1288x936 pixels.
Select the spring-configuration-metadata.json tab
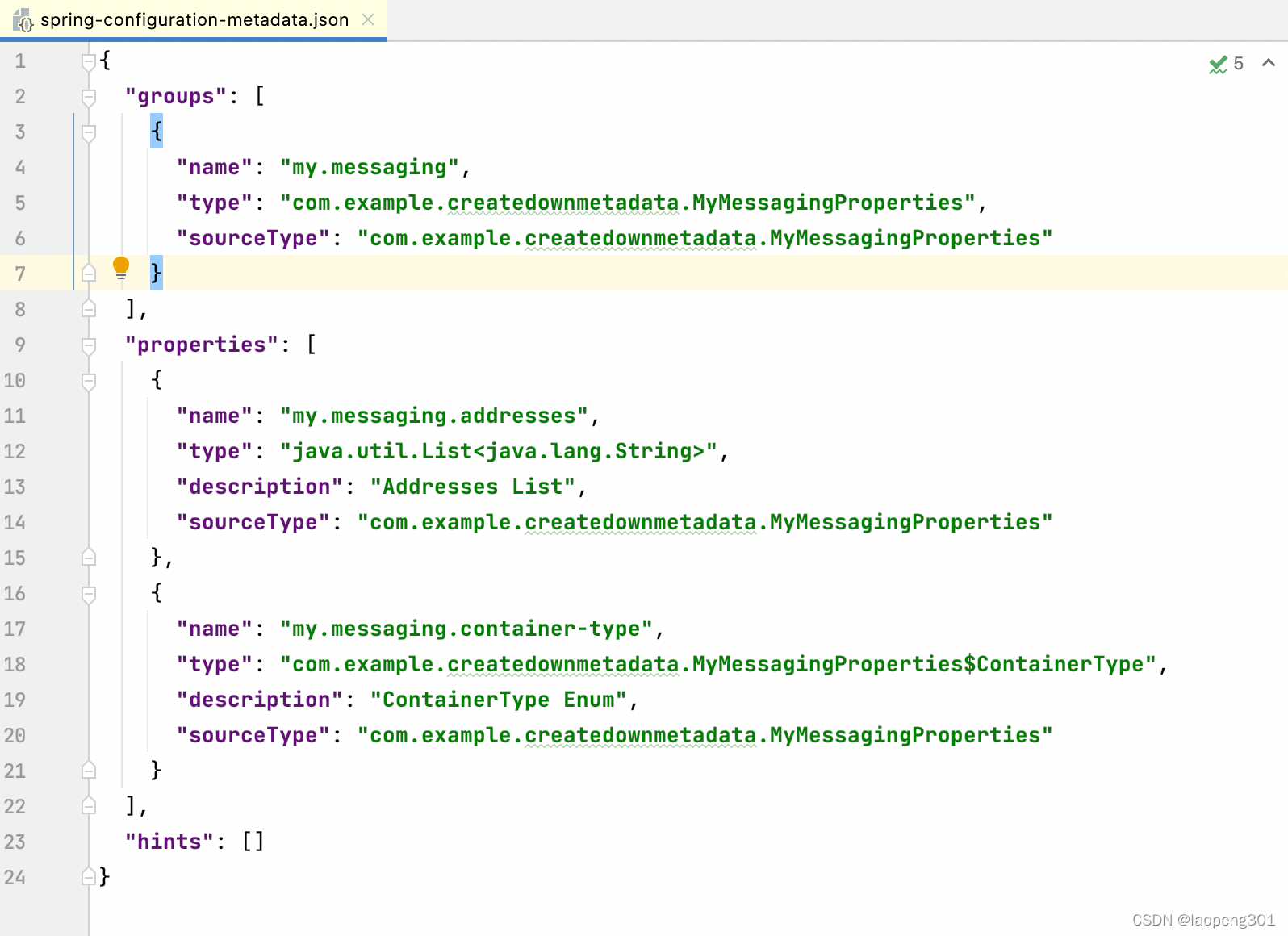194,19
